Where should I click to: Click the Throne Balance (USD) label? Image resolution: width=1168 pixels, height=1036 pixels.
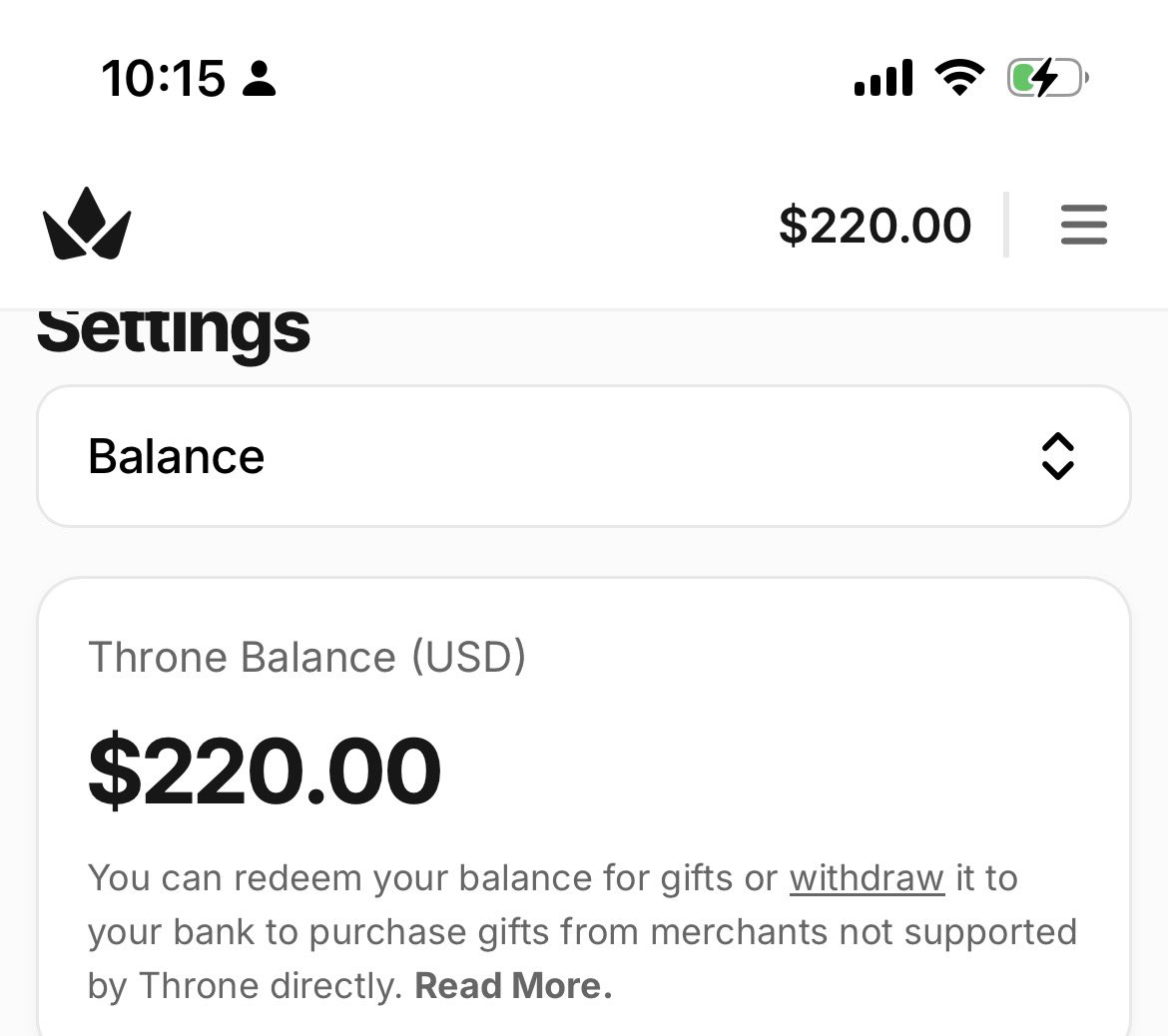(x=306, y=657)
